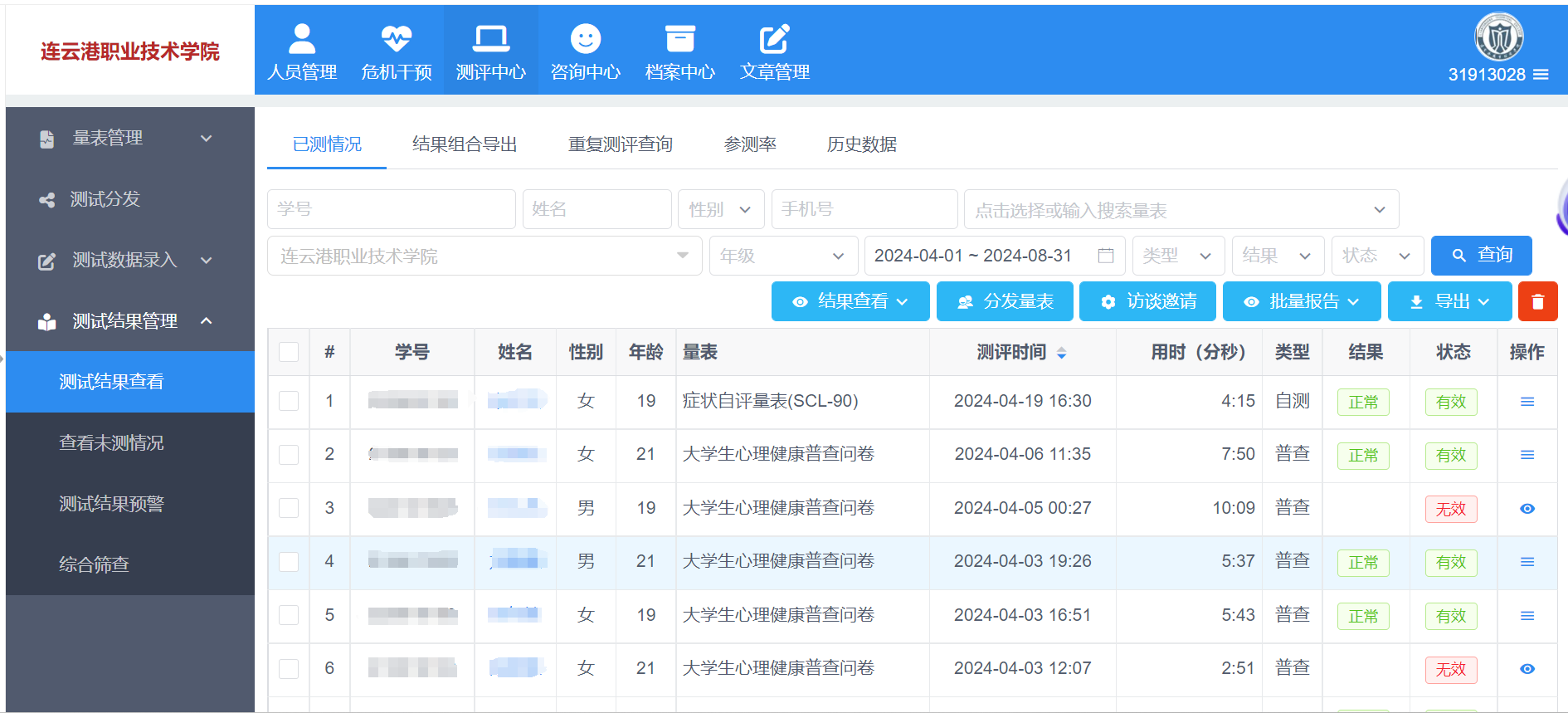Viewport: 1568px width, 713px height.
Task: Click 测试分发 share icon in sidebar
Action: [x=47, y=200]
